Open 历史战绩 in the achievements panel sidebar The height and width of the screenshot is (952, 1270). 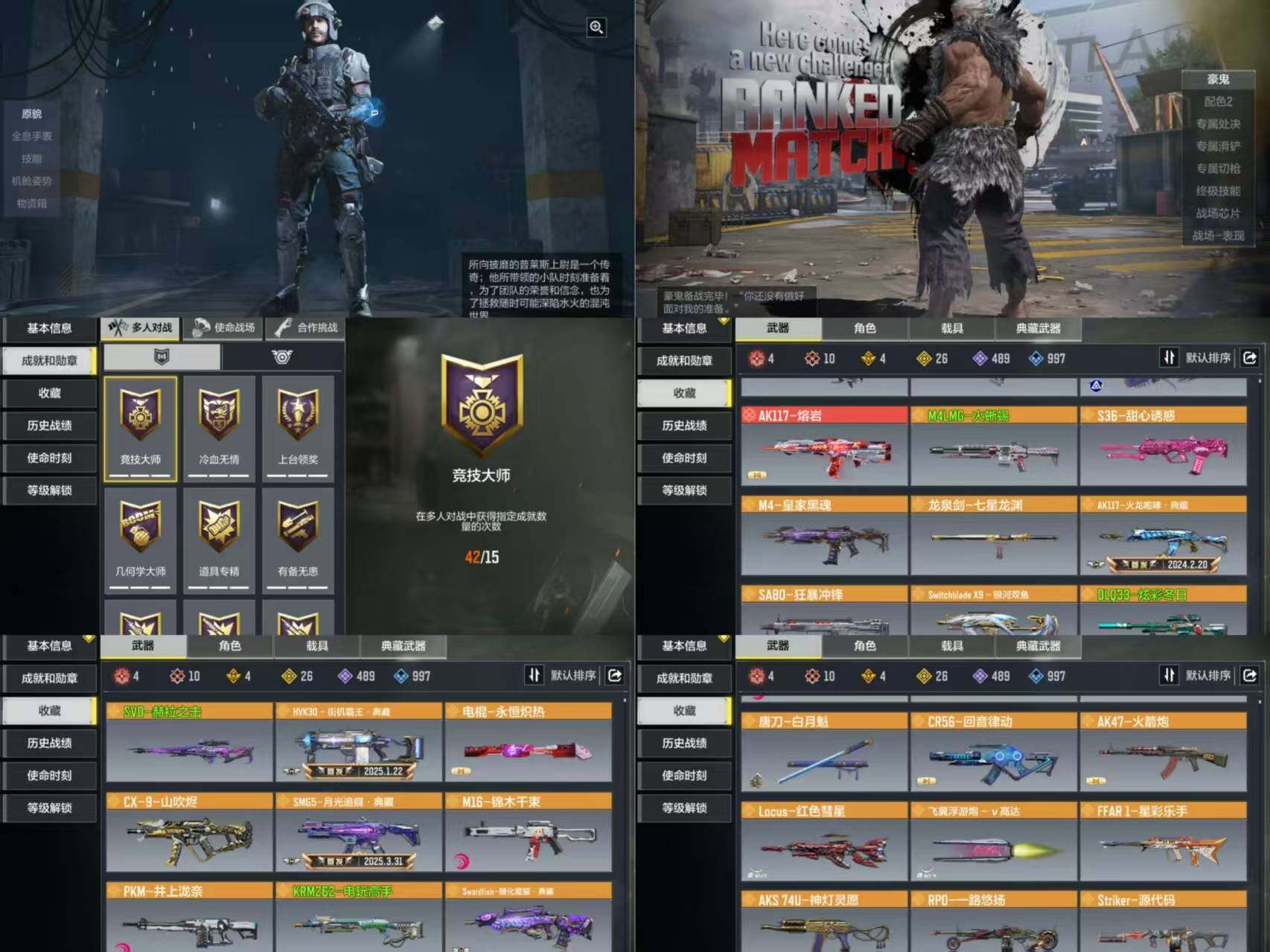tap(49, 426)
